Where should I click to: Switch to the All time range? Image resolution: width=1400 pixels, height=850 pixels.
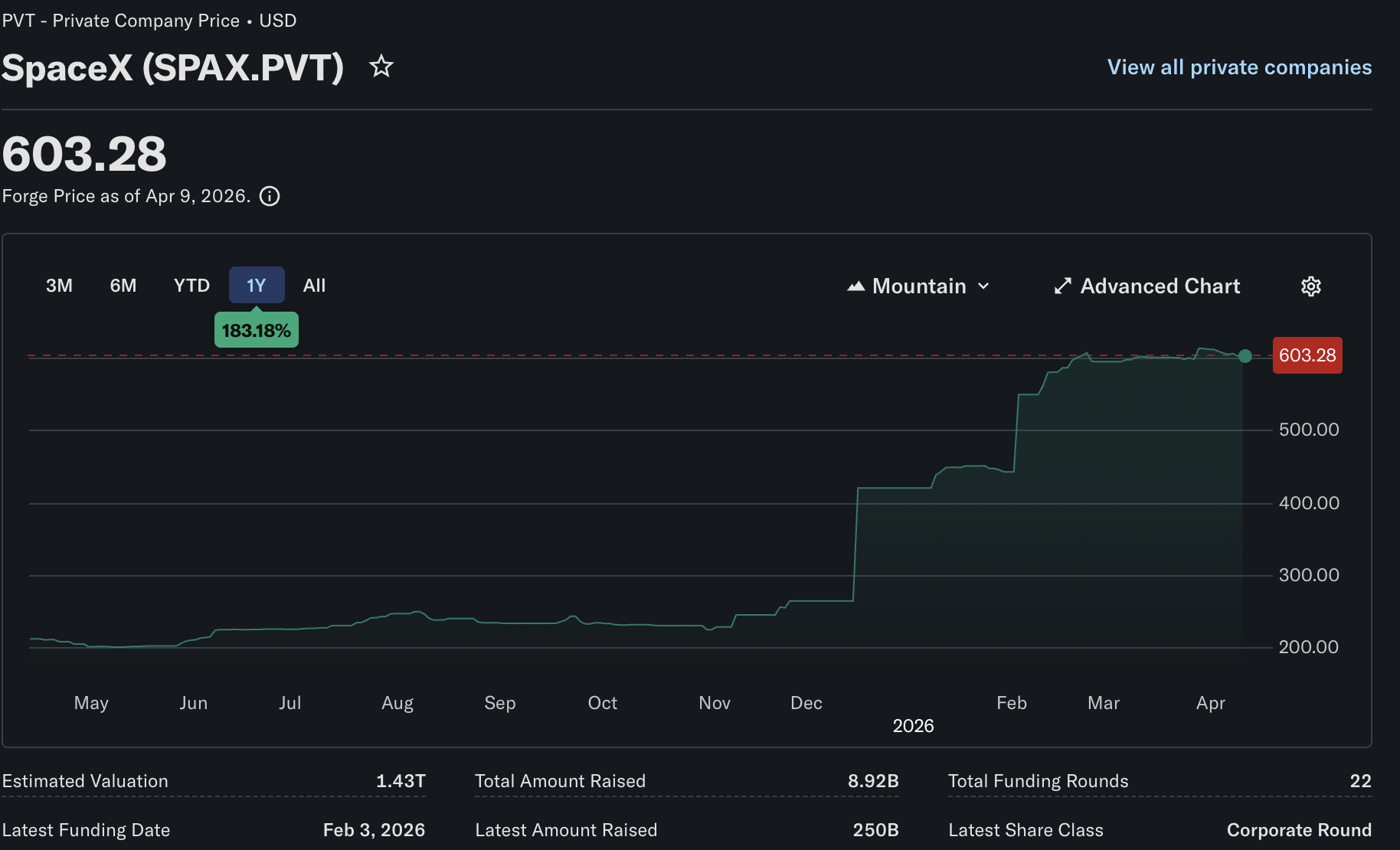click(314, 285)
